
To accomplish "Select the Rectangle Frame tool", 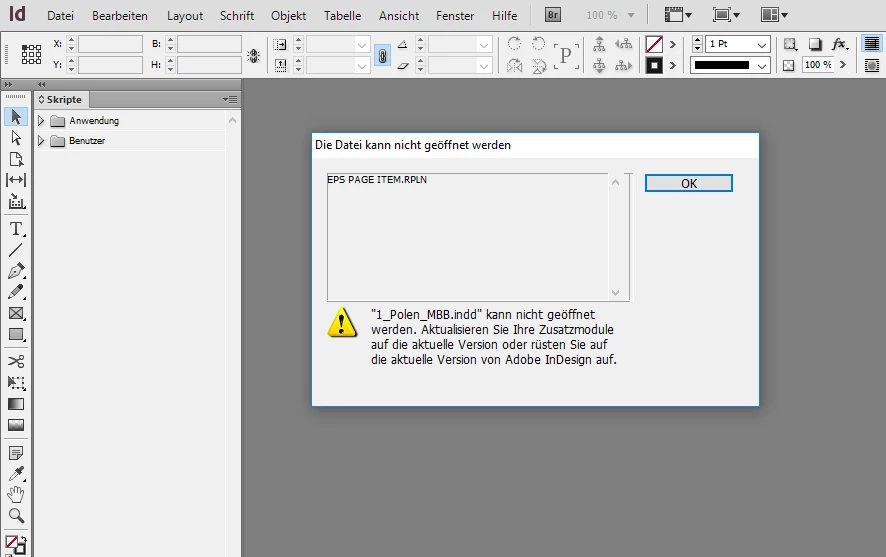I will [16, 314].
